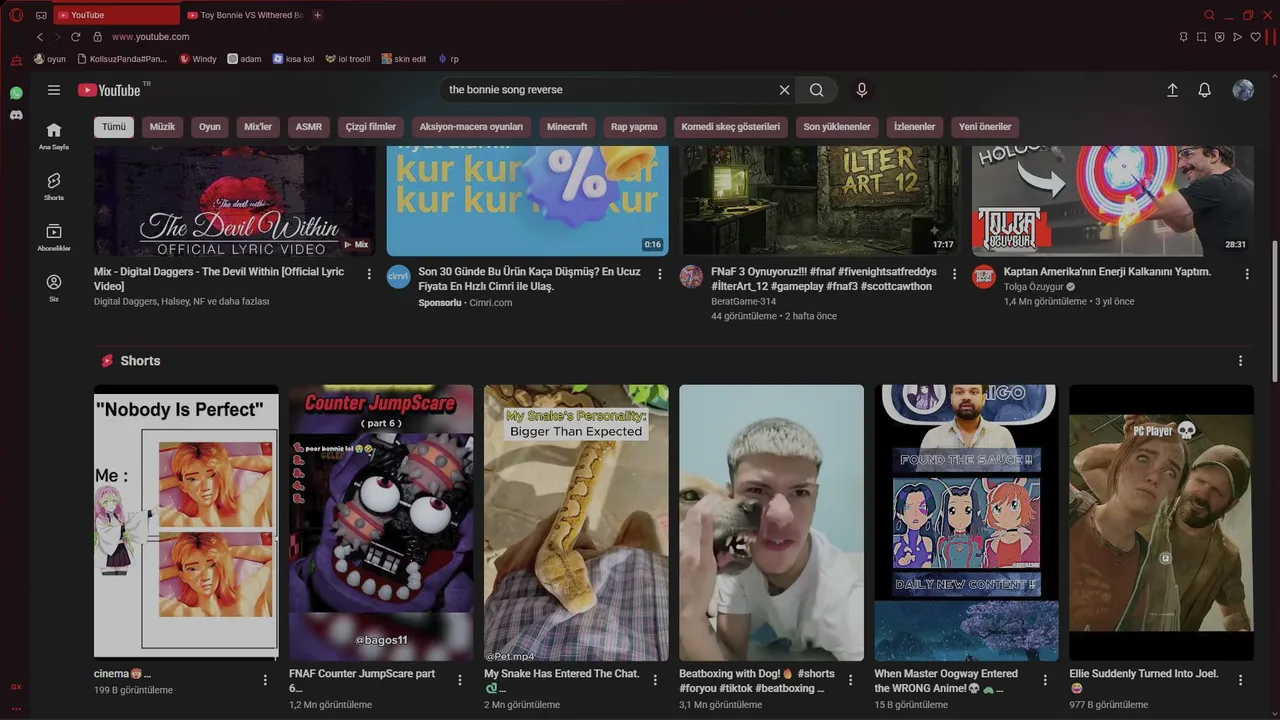1280x720 pixels.
Task: Open options for My Snake short
Action: 655,680
